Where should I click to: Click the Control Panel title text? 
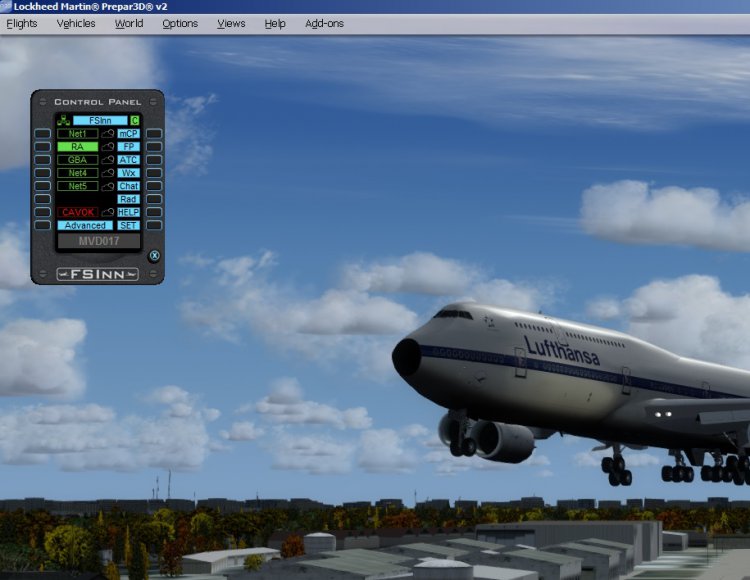click(98, 102)
